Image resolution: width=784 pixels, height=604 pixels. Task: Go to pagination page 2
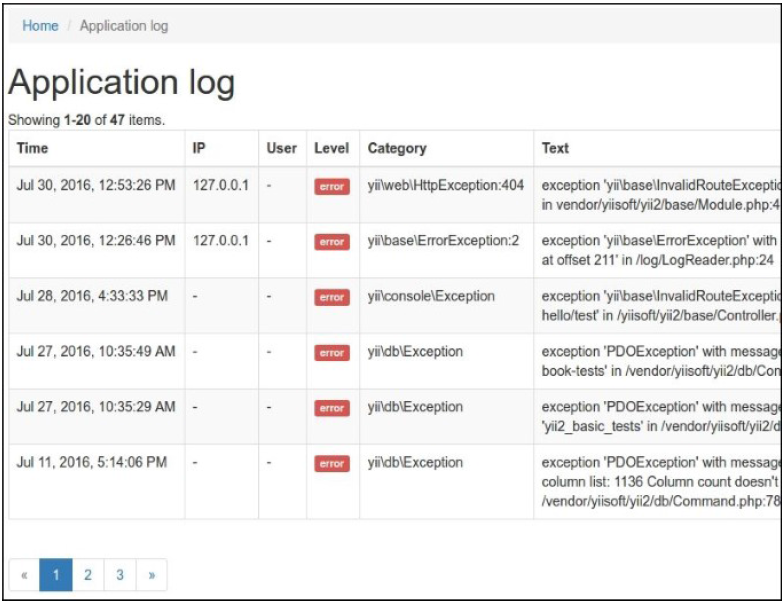click(x=88, y=575)
